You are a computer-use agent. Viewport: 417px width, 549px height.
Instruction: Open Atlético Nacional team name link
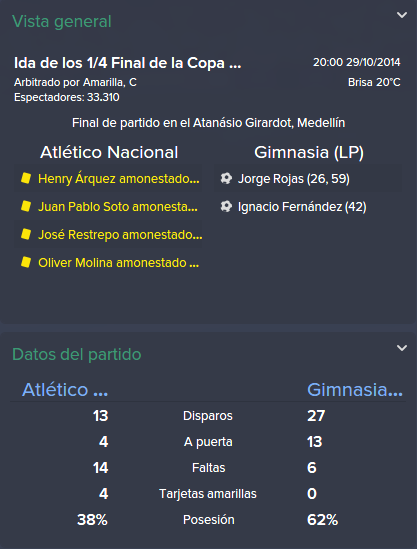(109, 152)
